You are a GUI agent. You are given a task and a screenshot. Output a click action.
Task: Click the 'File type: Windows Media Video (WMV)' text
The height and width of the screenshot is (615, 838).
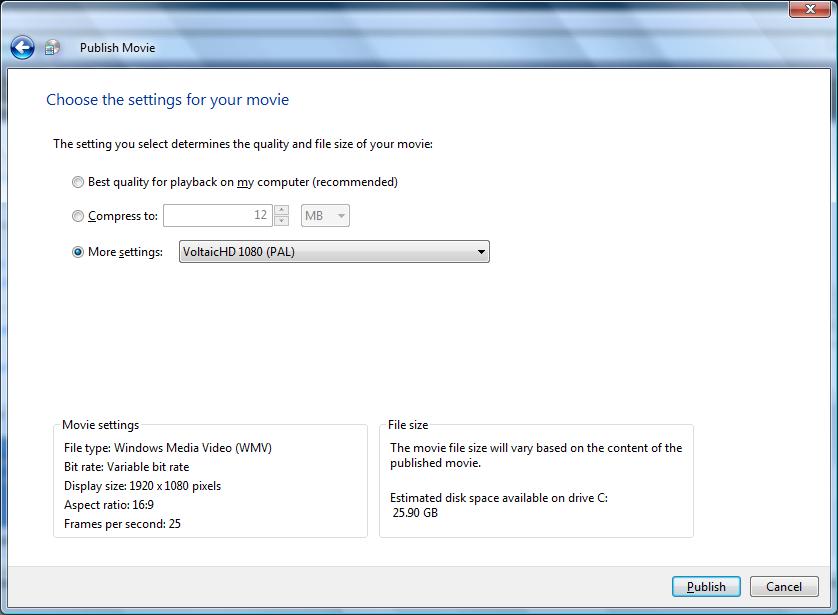(168, 448)
